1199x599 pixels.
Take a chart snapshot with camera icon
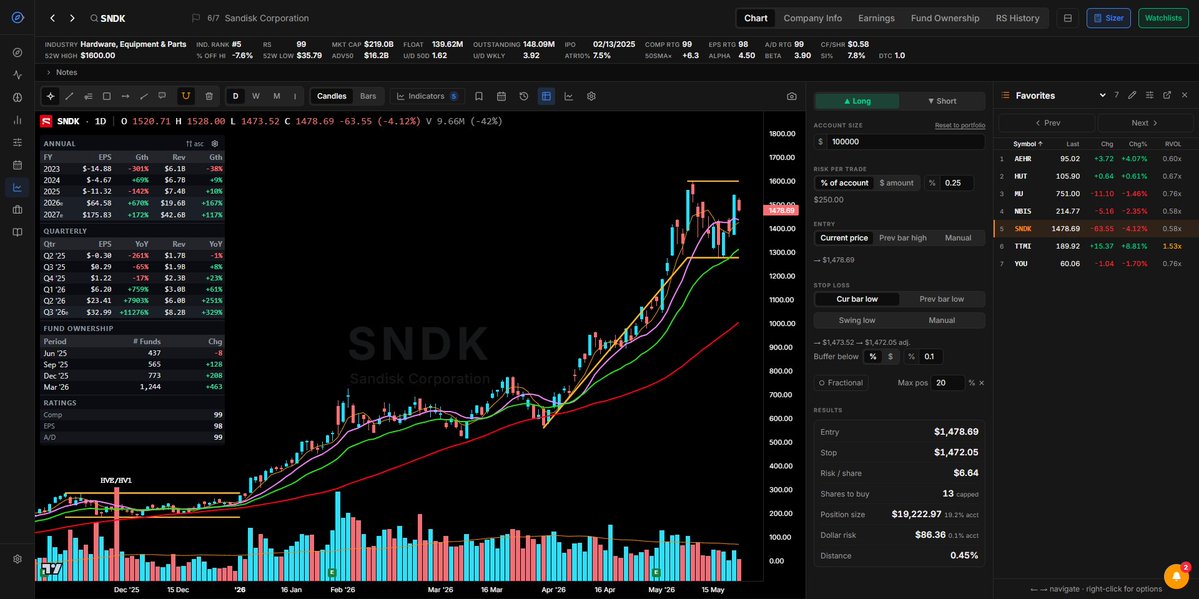pos(791,96)
